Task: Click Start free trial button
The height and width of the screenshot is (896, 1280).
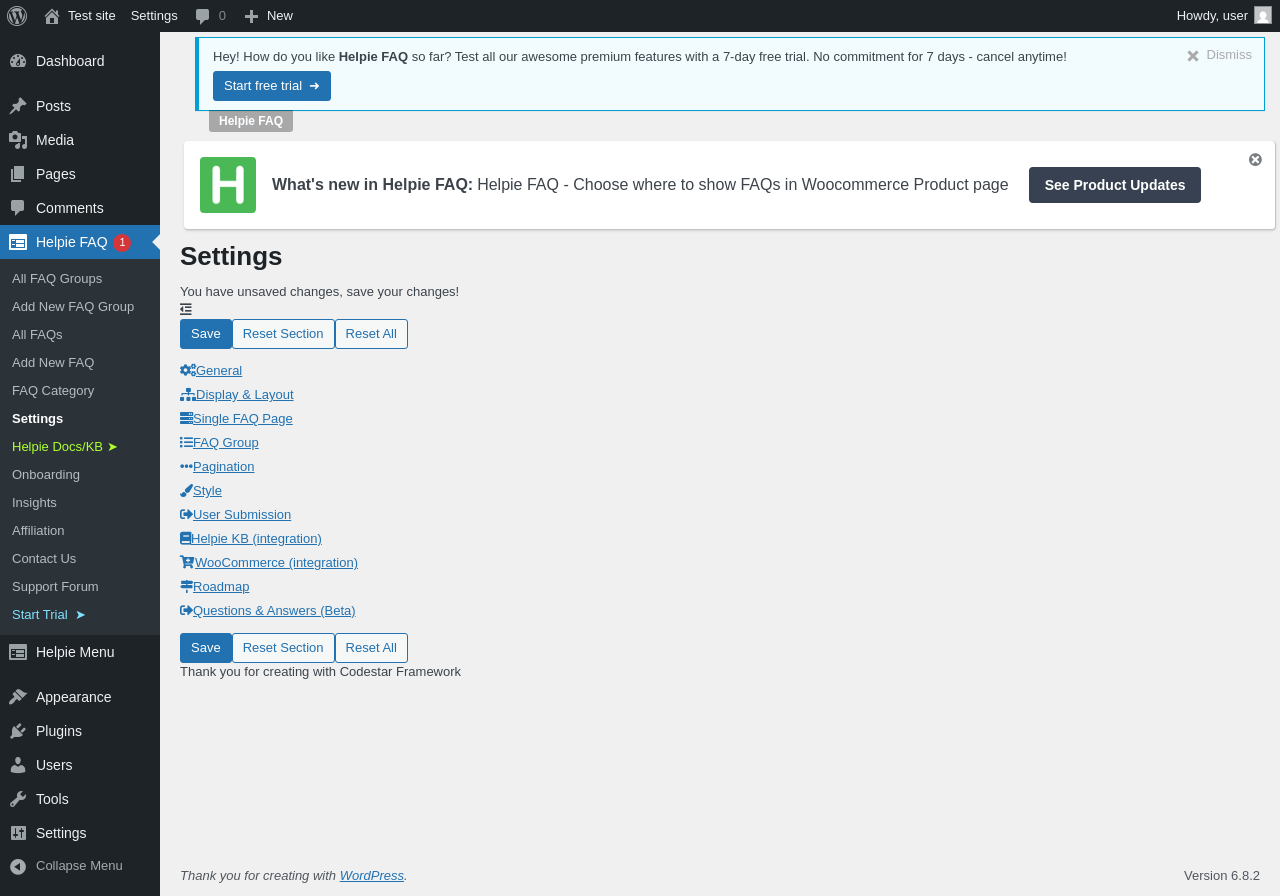Action: 272,86
